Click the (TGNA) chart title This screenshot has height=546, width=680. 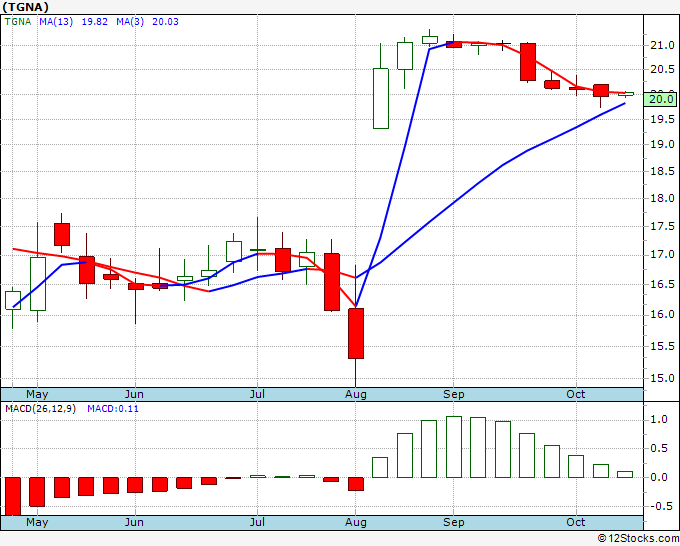(x=25, y=7)
